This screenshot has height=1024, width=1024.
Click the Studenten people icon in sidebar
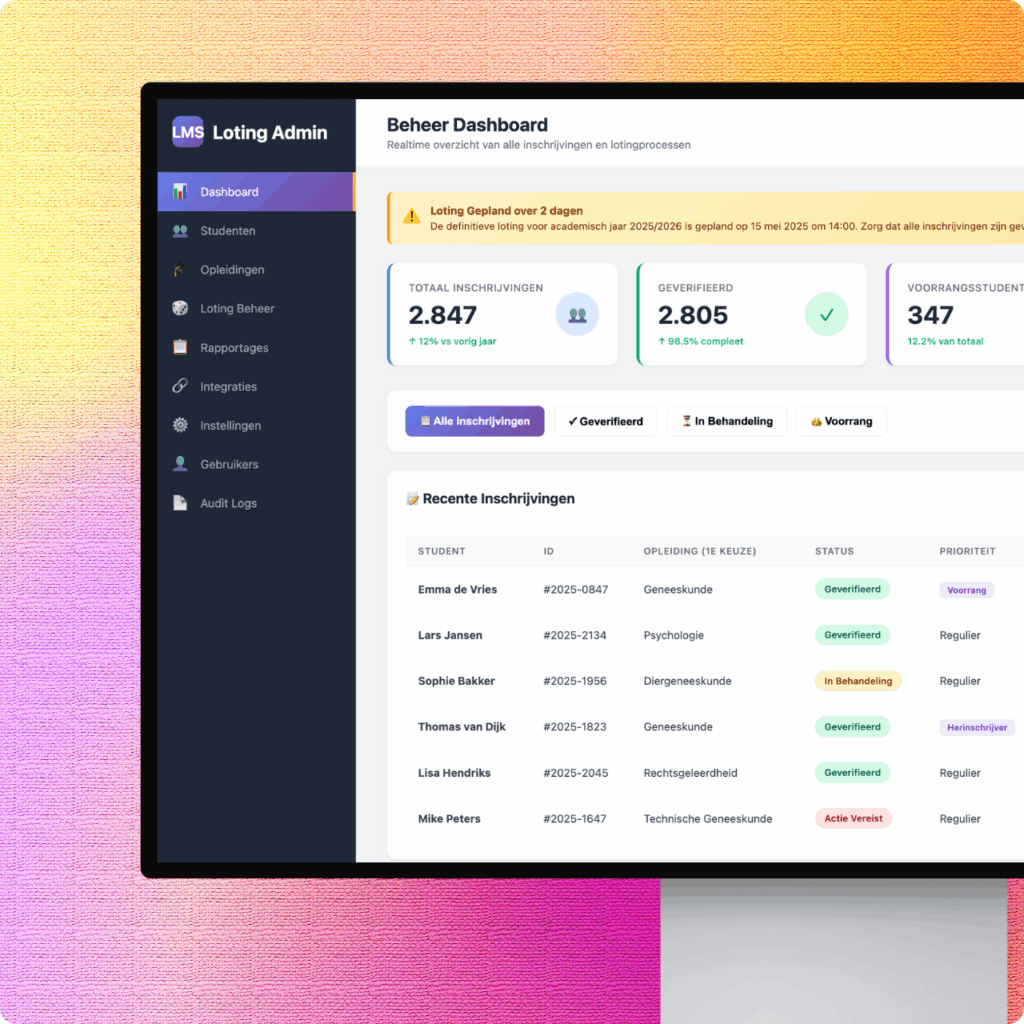(x=180, y=231)
